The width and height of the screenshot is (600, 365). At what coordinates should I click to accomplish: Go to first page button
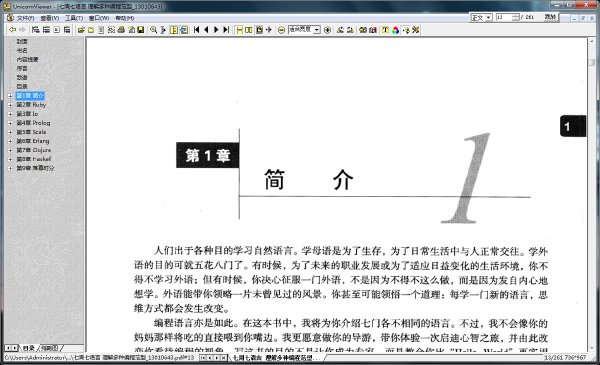[197, 29]
